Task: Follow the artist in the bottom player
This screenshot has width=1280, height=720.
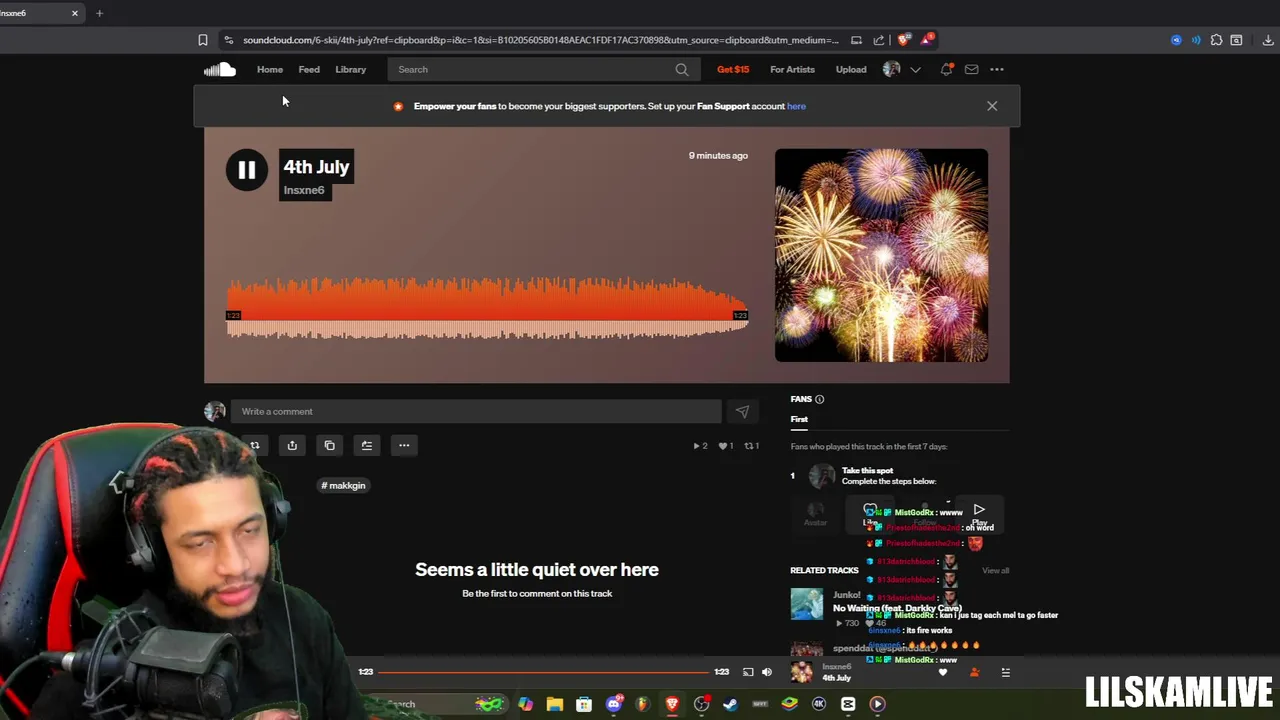Action: click(x=974, y=672)
